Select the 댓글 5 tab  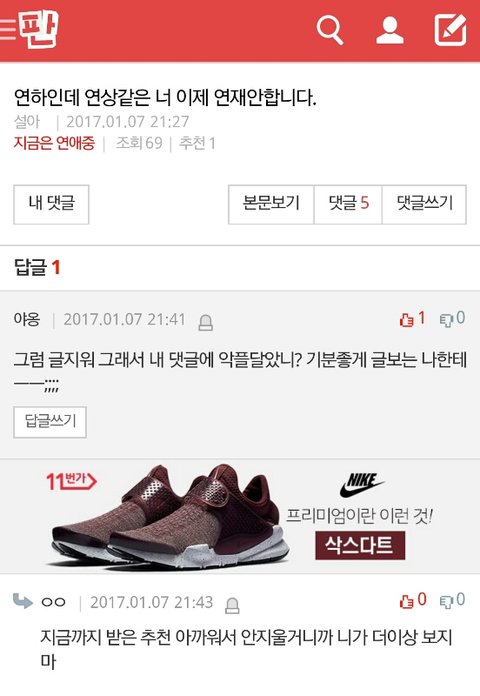tap(348, 204)
